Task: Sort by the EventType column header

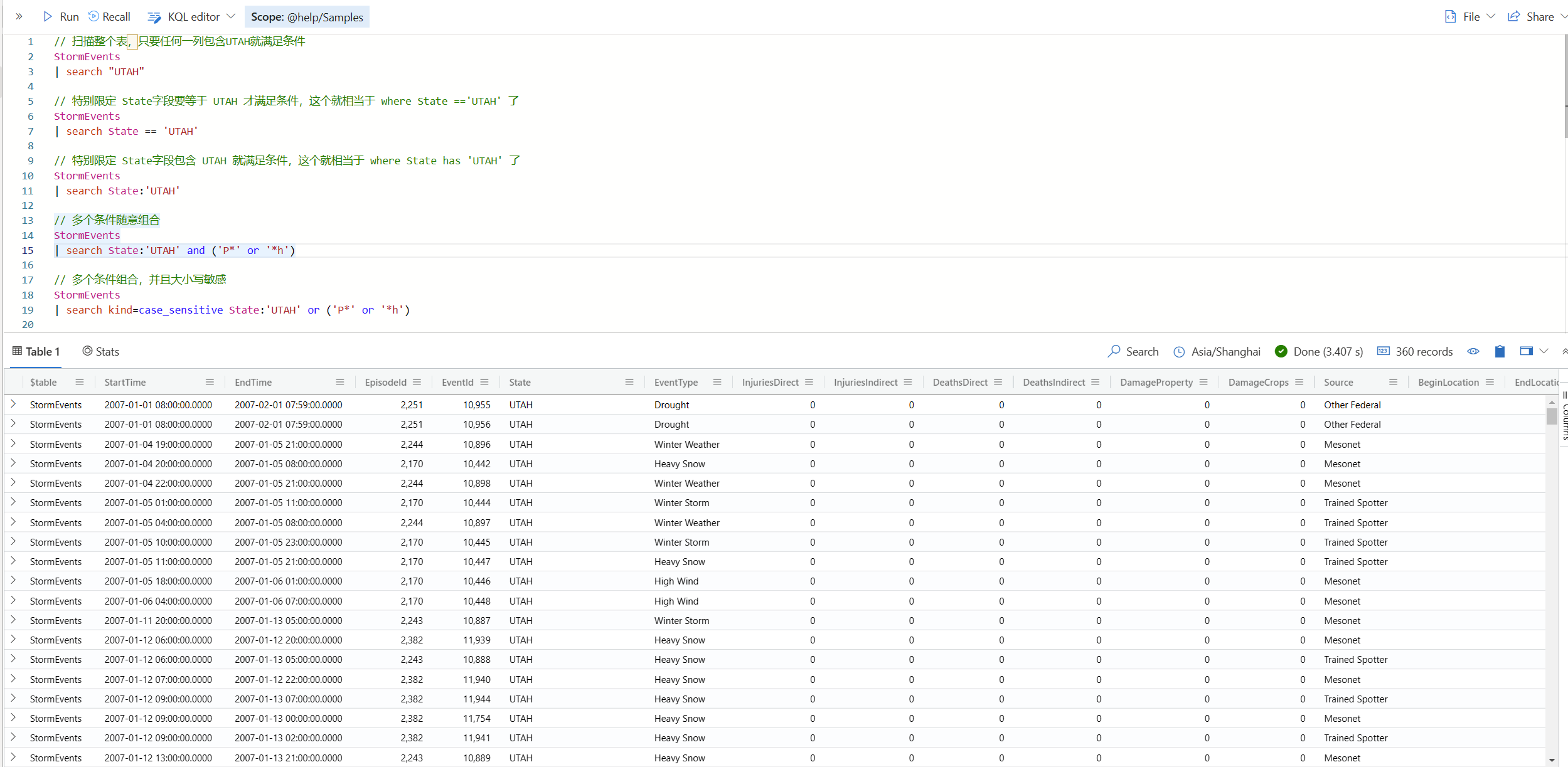Action: (x=676, y=382)
